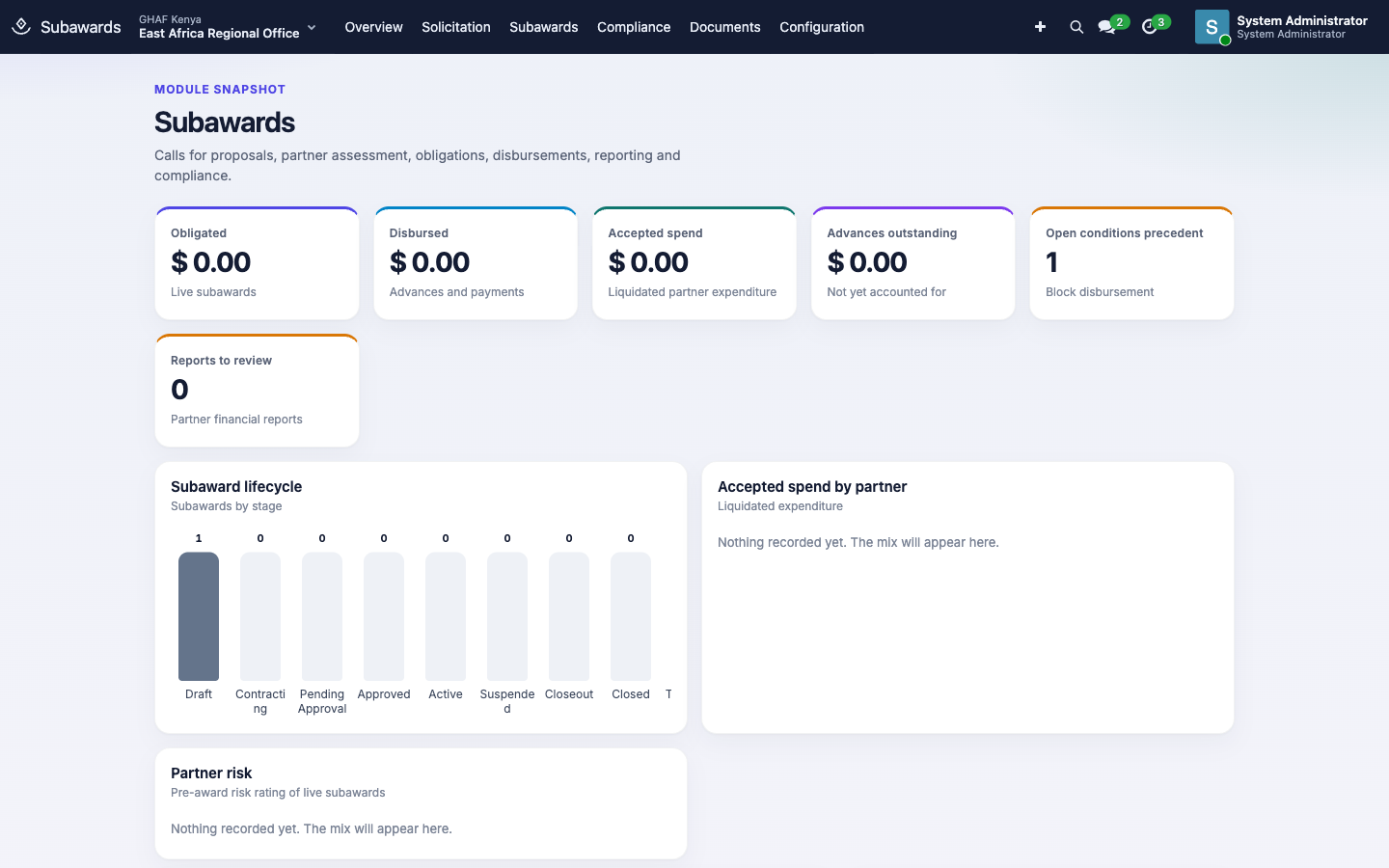The width and height of the screenshot is (1389, 868).
Task: Click the plus quick-create icon
Action: point(1040,27)
